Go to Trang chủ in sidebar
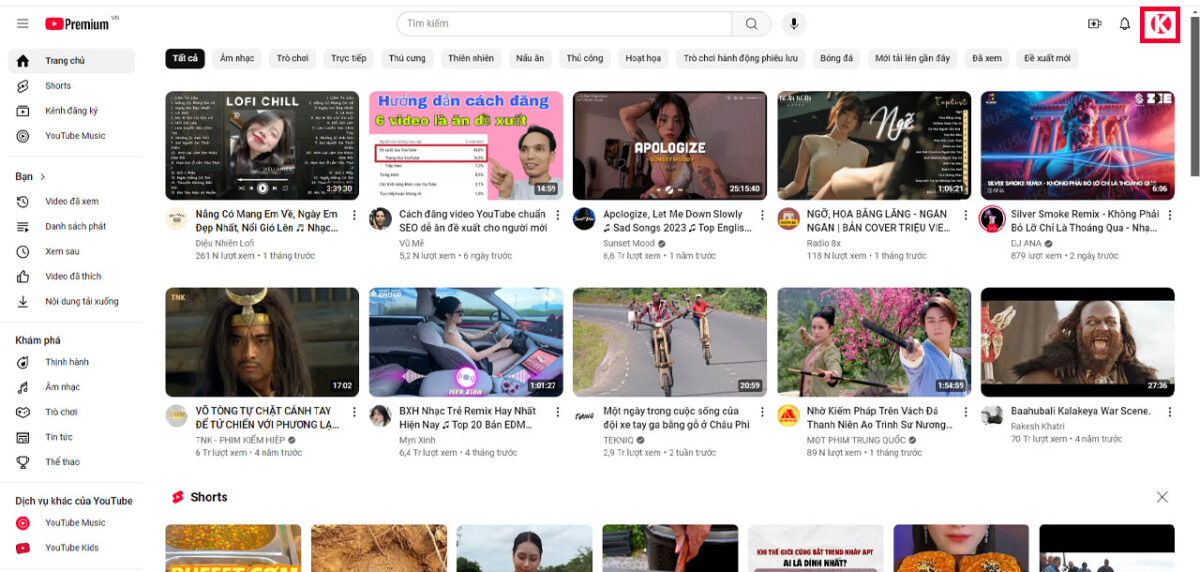This screenshot has height=572, width=1200. [71, 61]
